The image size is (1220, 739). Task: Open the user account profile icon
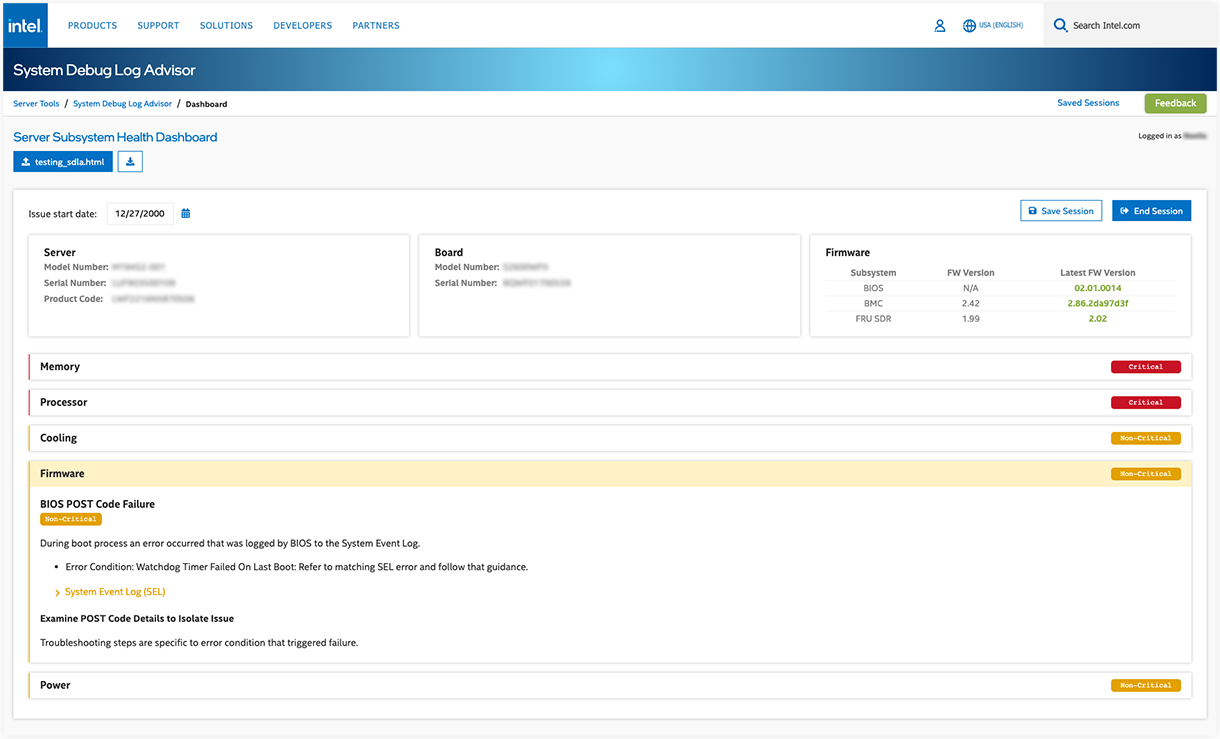tap(940, 26)
